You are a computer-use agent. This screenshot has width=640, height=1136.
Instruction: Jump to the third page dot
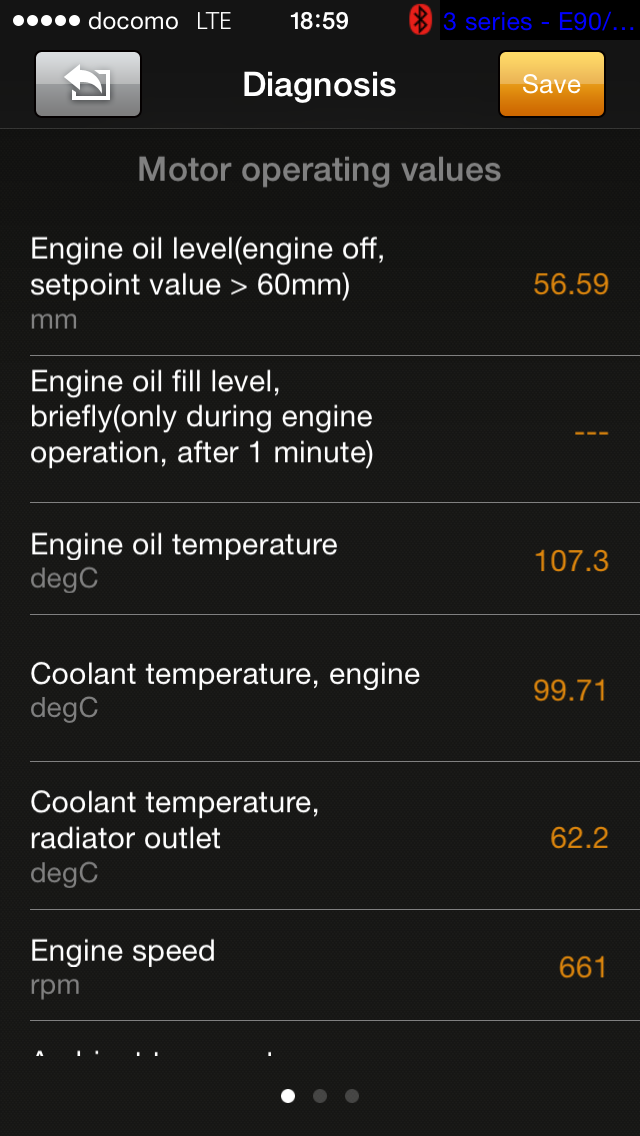pyautogui.click(x=352, y=1096)
